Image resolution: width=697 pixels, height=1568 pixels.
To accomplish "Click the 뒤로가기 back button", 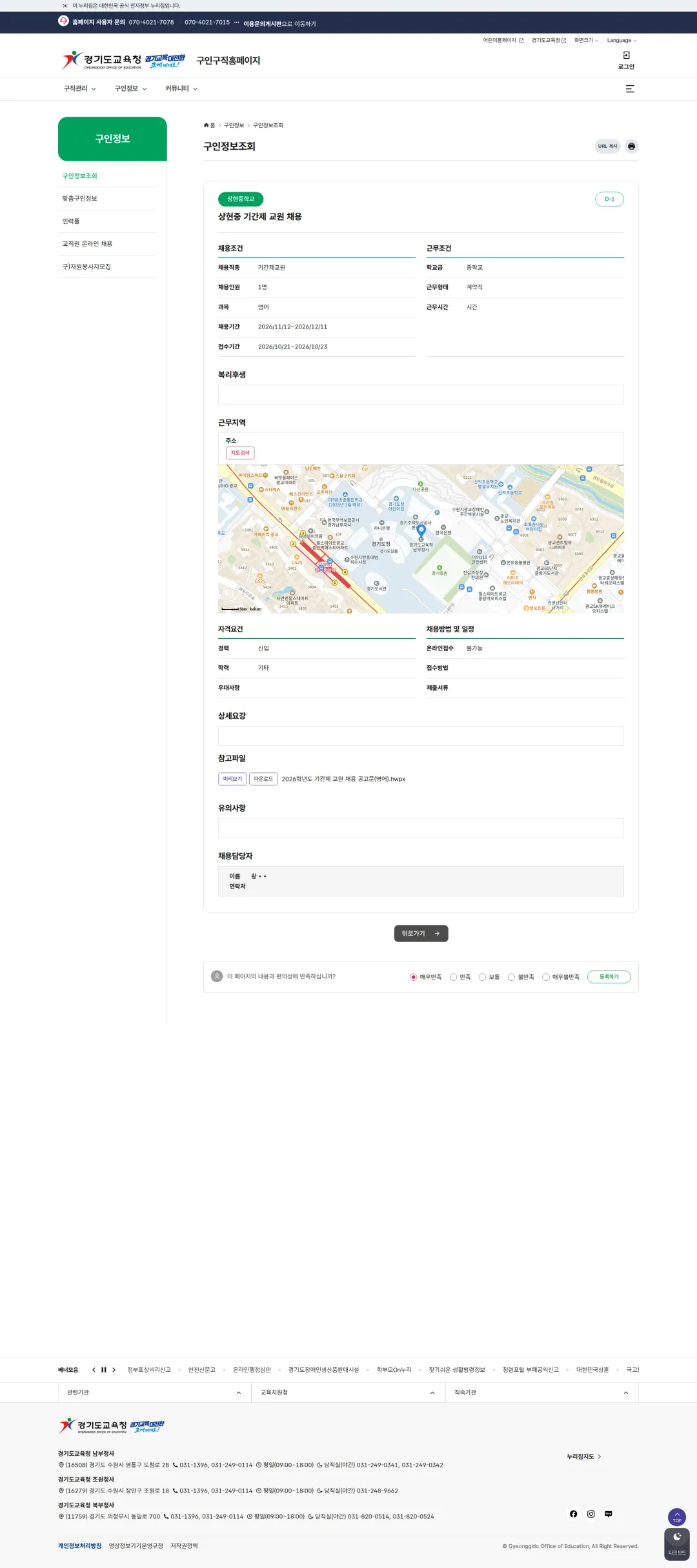I will [421, 934].
